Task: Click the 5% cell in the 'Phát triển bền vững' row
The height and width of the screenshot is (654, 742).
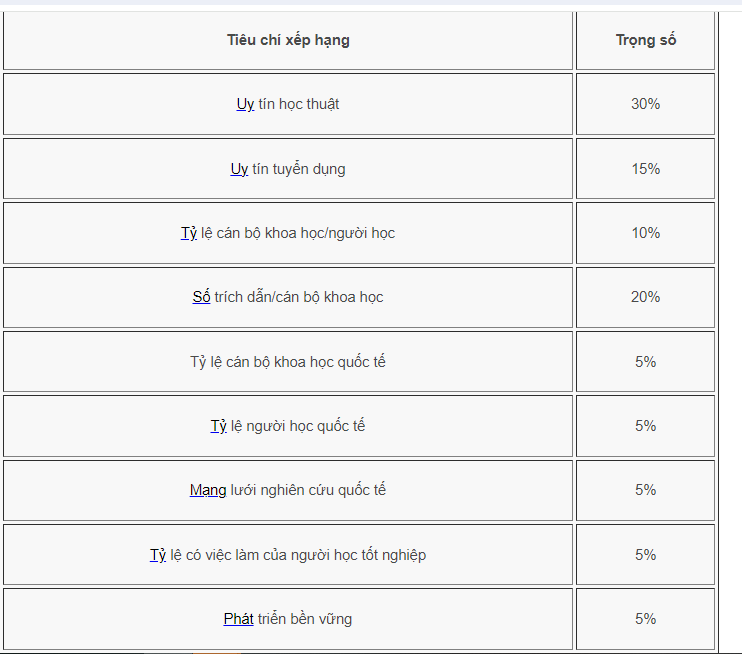Action: (x=645, y=619)
